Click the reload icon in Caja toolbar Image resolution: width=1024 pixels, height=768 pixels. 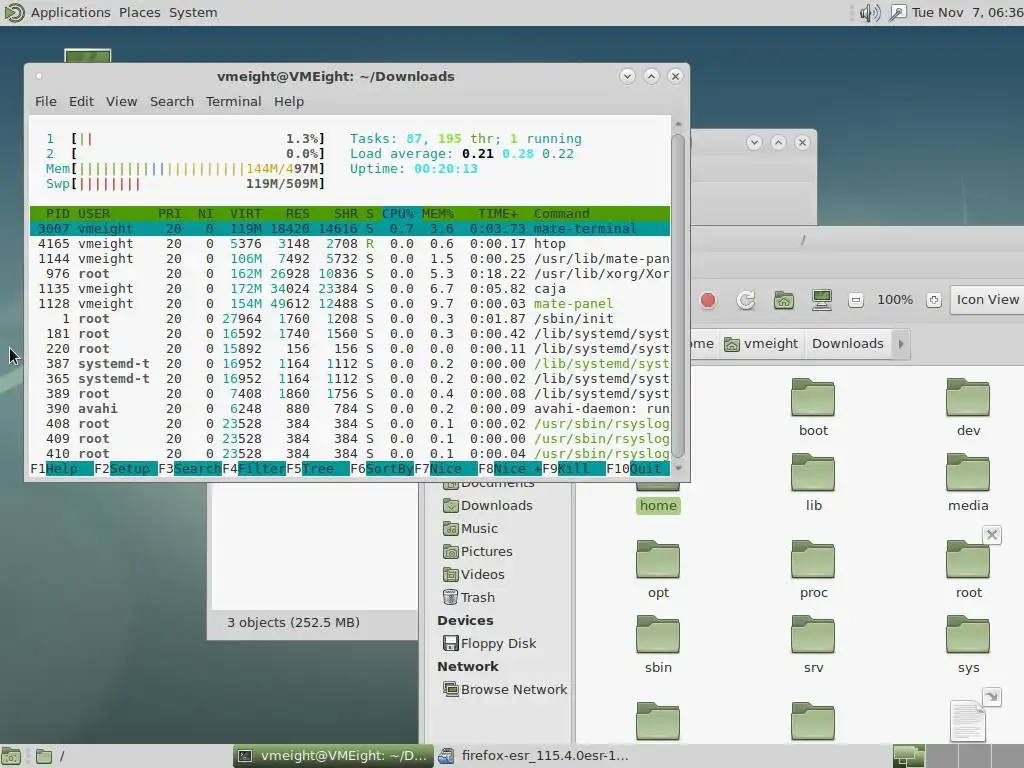pos(745,300)
